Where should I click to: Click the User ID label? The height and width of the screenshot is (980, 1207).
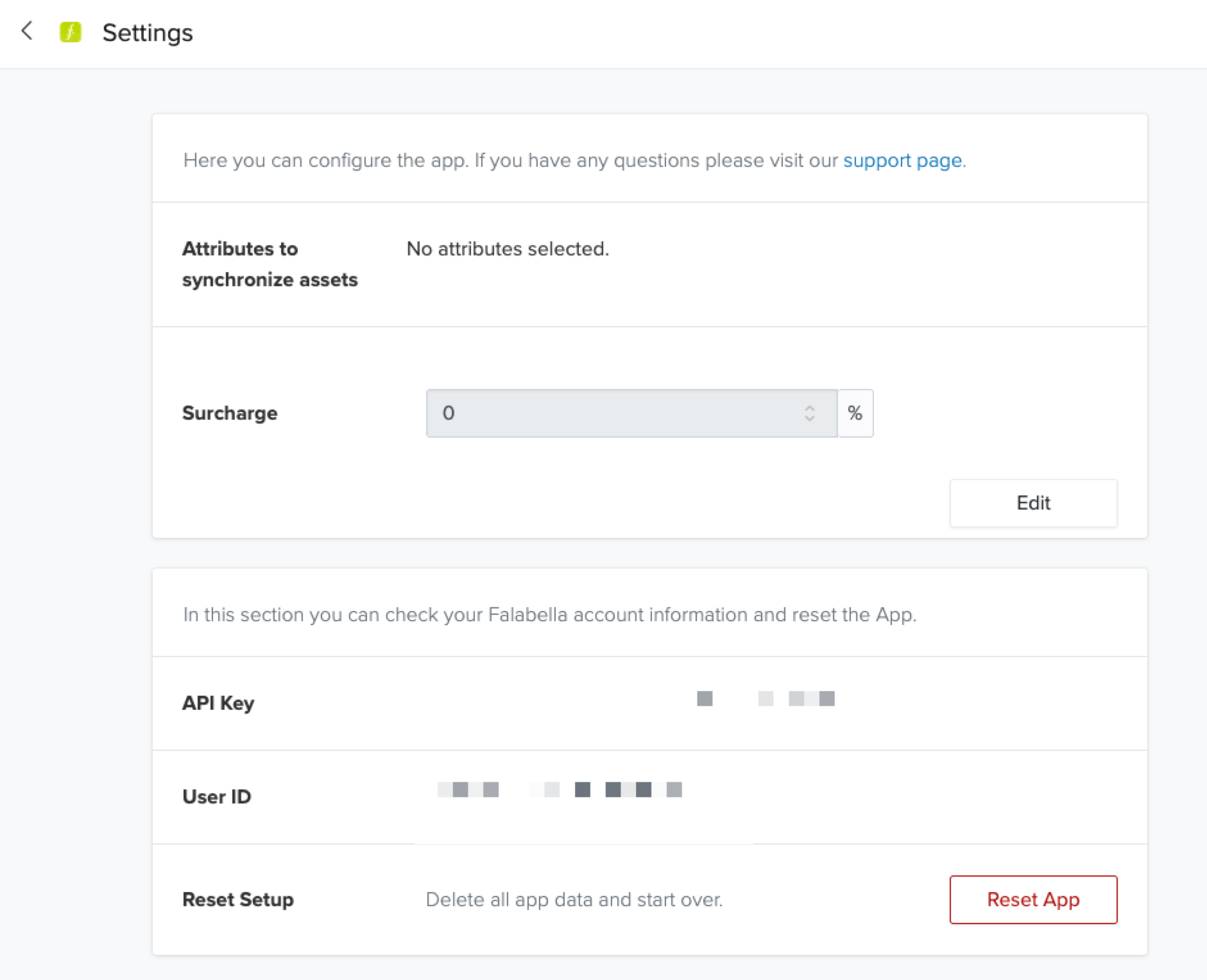point(217,797)
